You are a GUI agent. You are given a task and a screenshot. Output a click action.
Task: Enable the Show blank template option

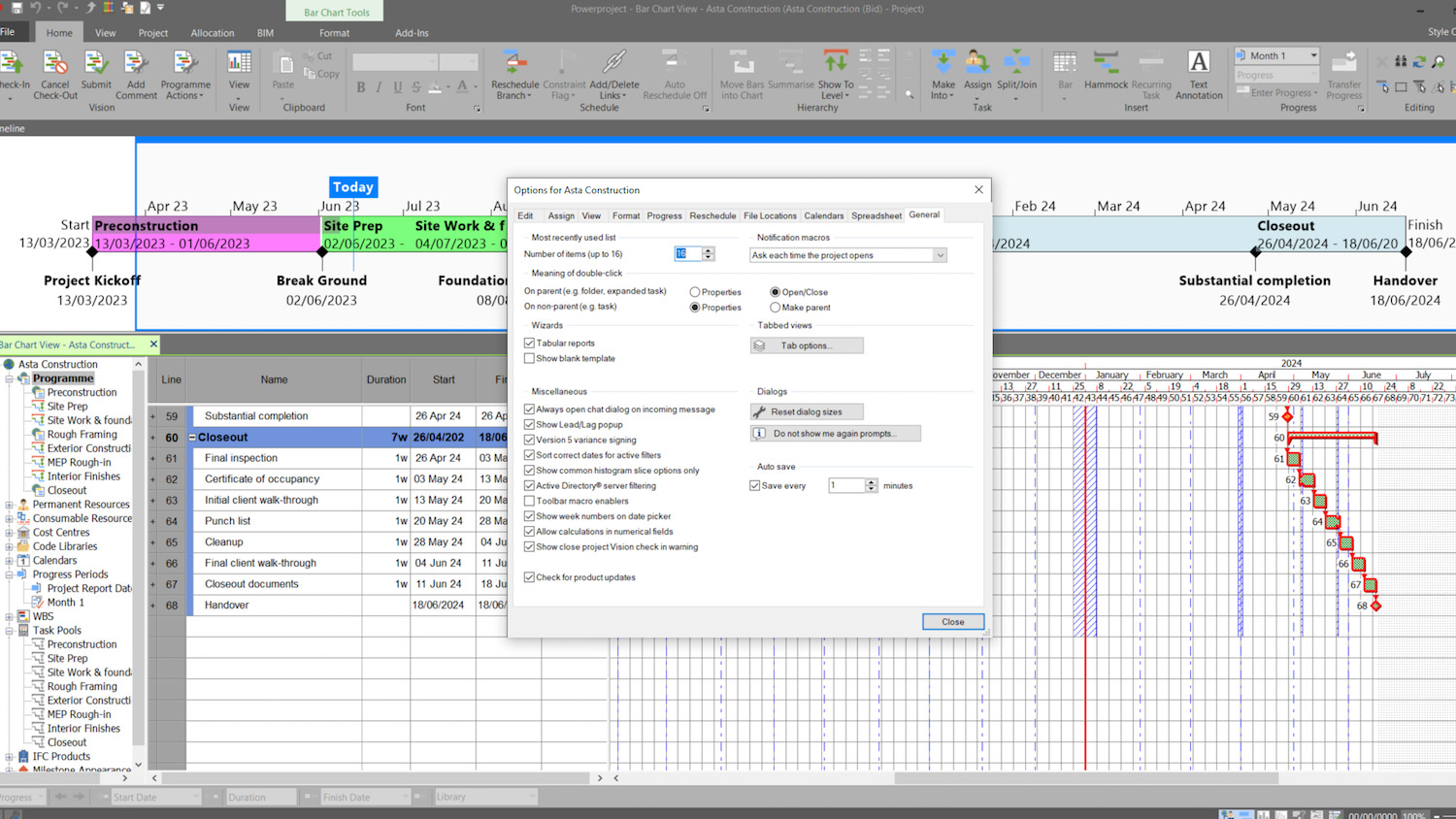529,358
